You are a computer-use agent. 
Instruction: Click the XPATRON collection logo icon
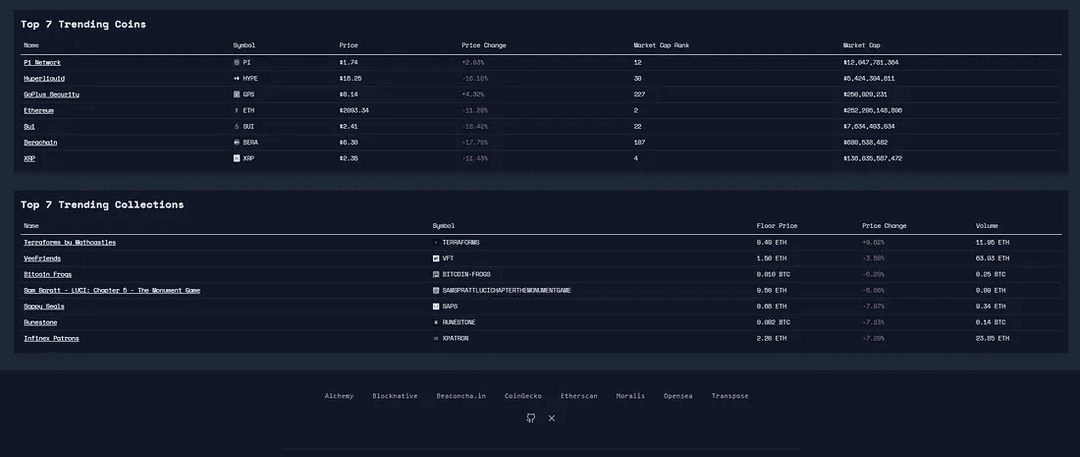pyautogui.click(x=436, y=338)
